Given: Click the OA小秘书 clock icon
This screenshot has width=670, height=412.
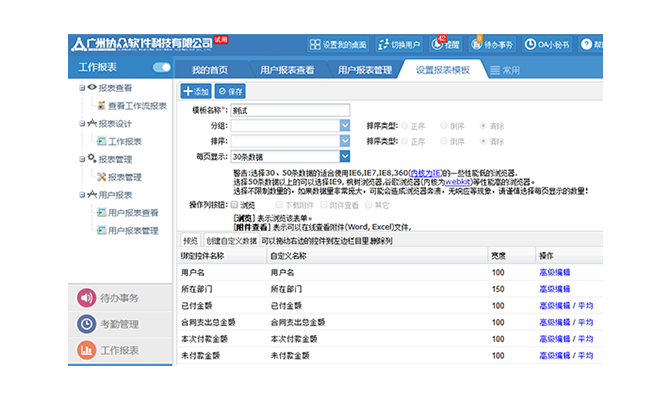Looking at the screenshot, I should (x=530, y=45).
